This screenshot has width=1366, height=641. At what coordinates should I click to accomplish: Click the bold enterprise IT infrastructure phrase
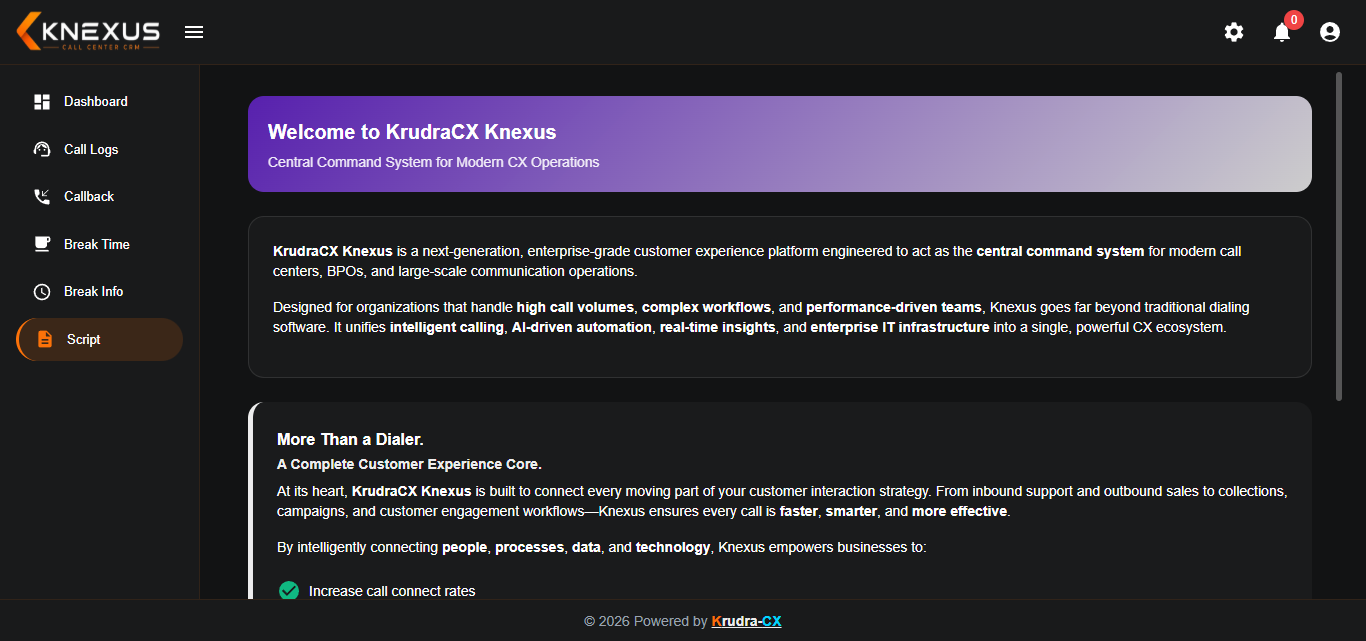point(900,327)
